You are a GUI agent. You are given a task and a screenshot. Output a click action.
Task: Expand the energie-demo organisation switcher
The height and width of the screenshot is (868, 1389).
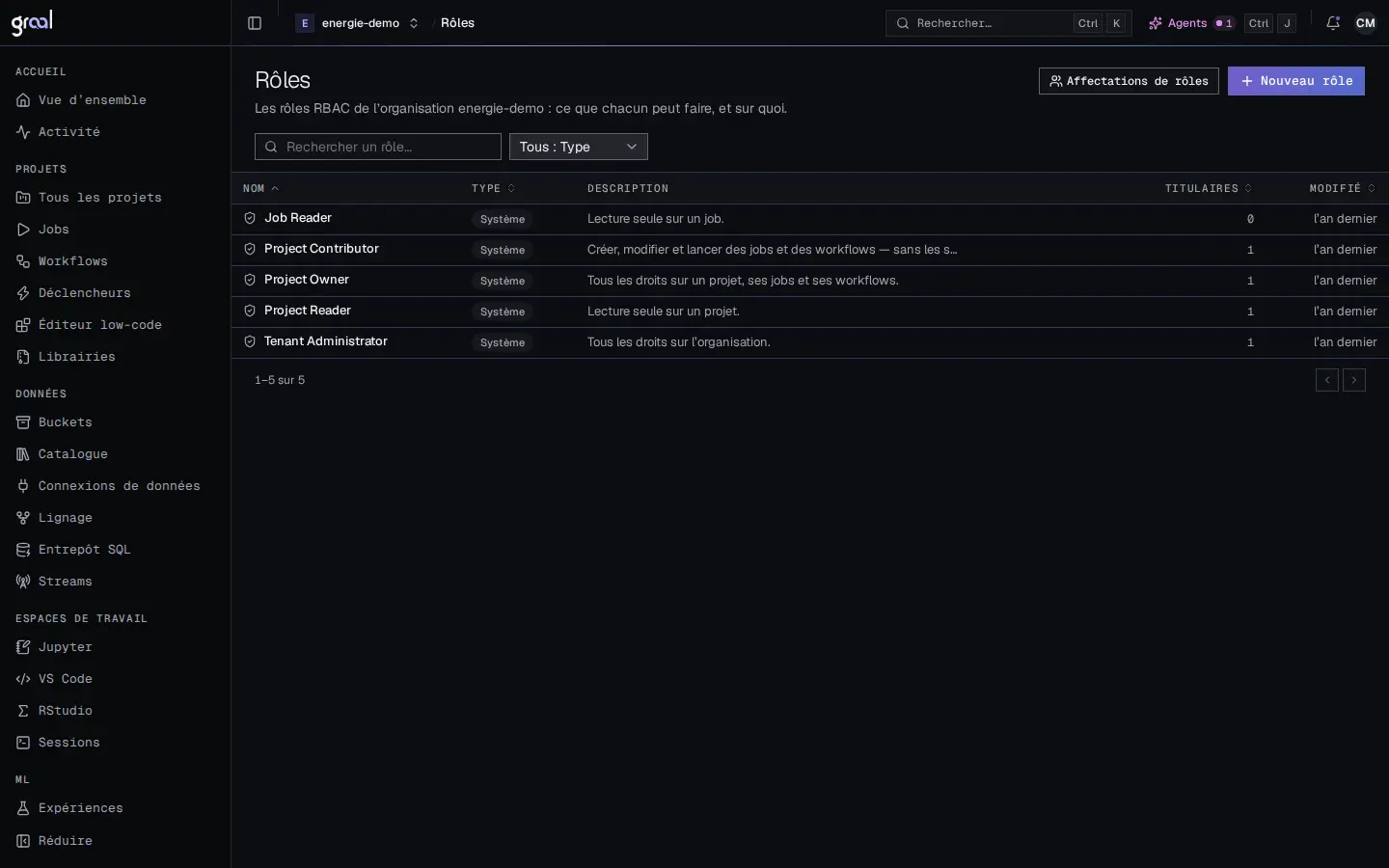(358, 23)
